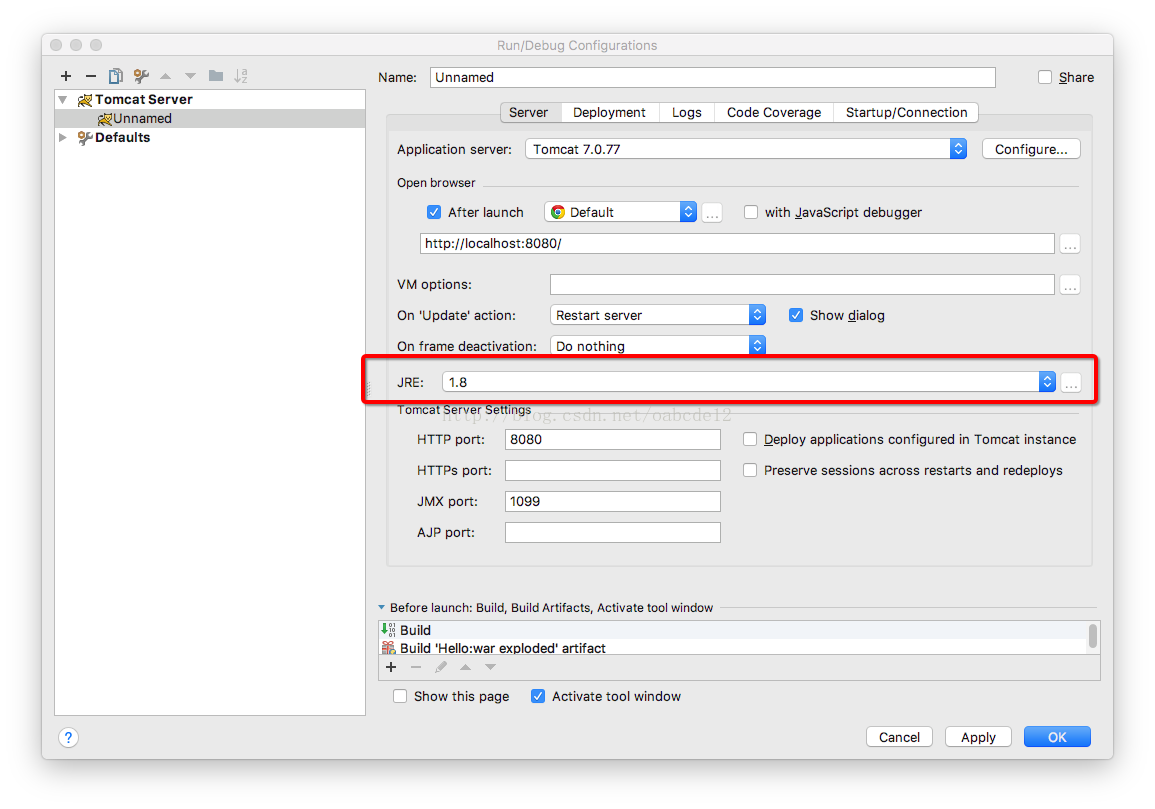This screenshot has height=809, width=1155.
Task: Open edit defaults wrench icon in toolbar
Action: (x=141, y=76)
